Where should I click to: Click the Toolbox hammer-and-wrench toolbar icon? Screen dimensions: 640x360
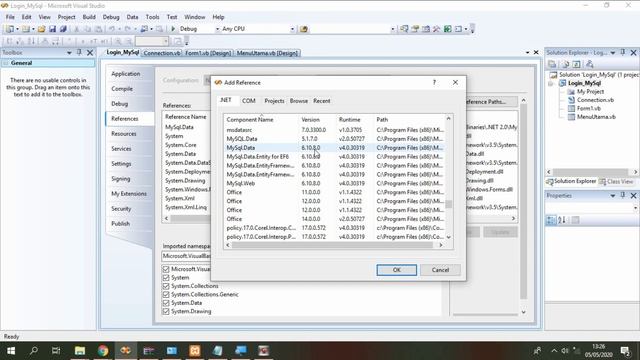436,29
